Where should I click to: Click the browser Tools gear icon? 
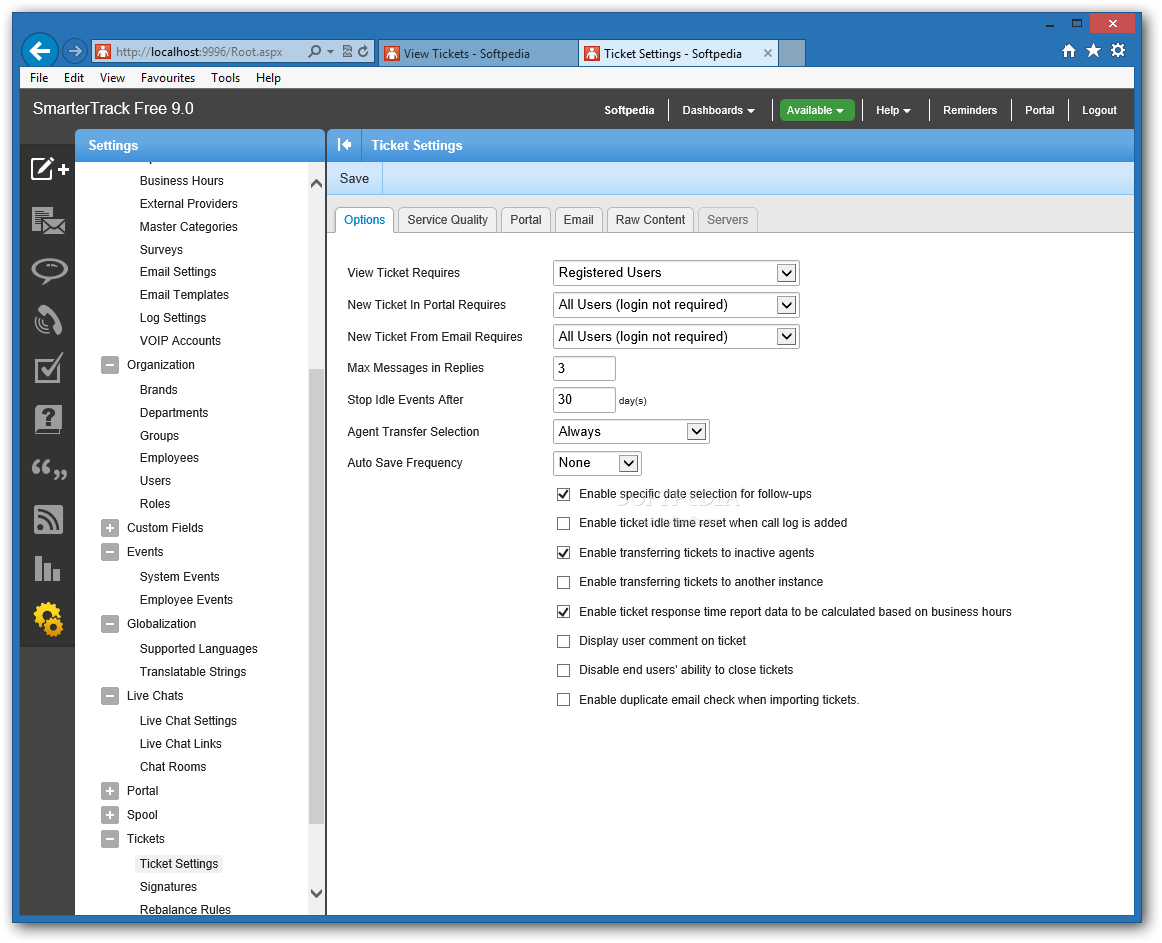(x=1118, y=50)
